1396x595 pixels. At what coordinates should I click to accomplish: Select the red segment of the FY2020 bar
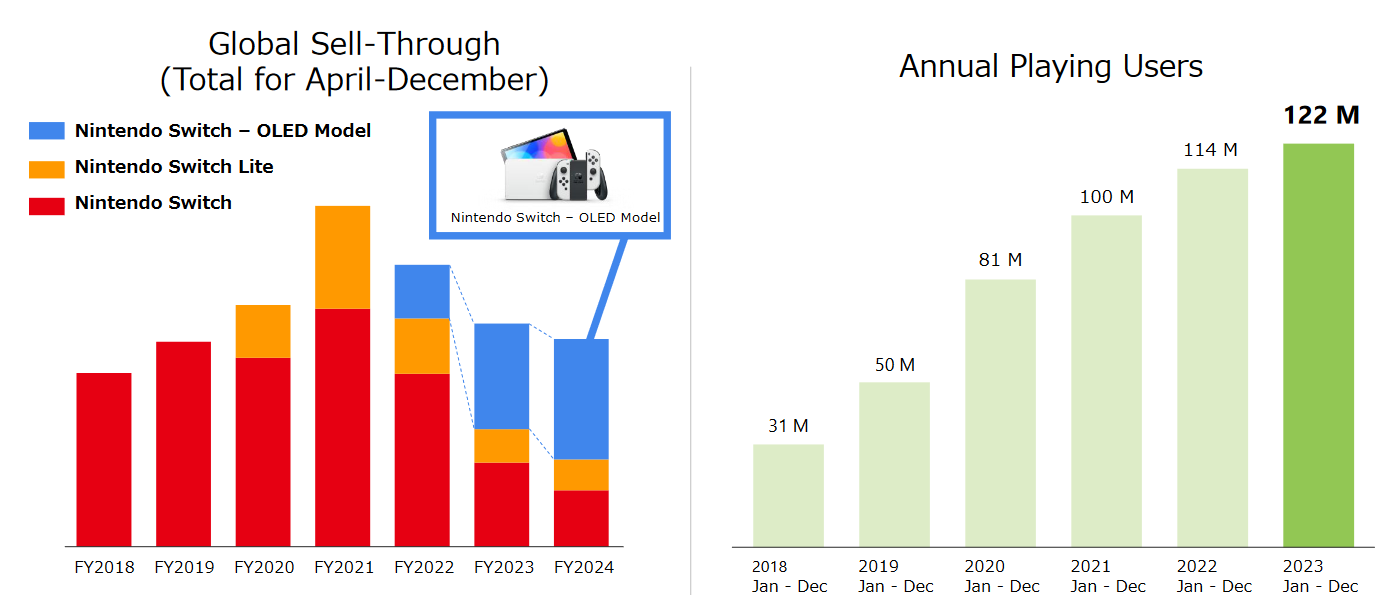[x=263, y=452]
